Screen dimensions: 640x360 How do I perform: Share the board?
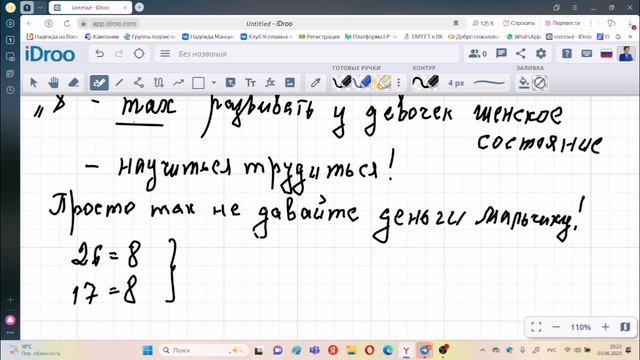[x=521, y=53]
